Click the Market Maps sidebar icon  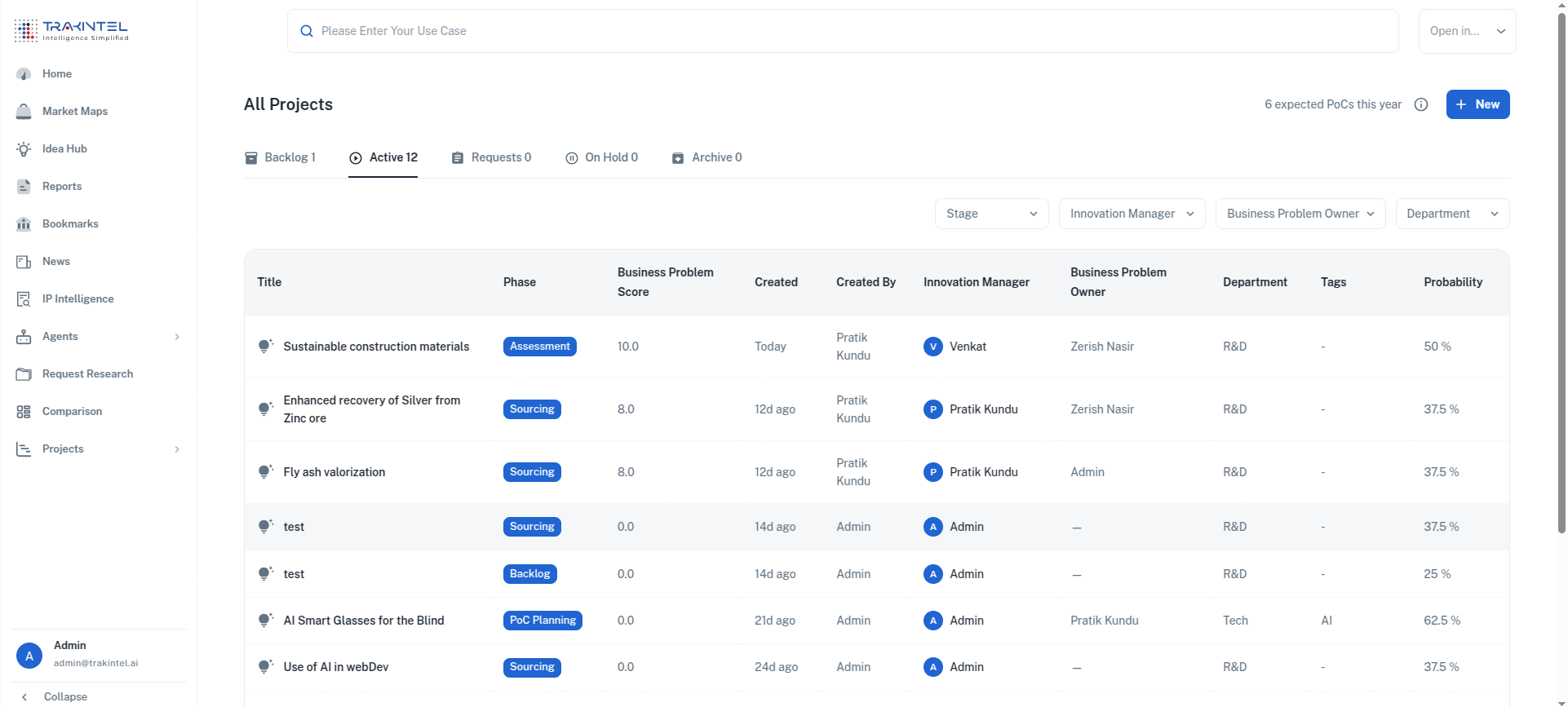tap(24, 112)
